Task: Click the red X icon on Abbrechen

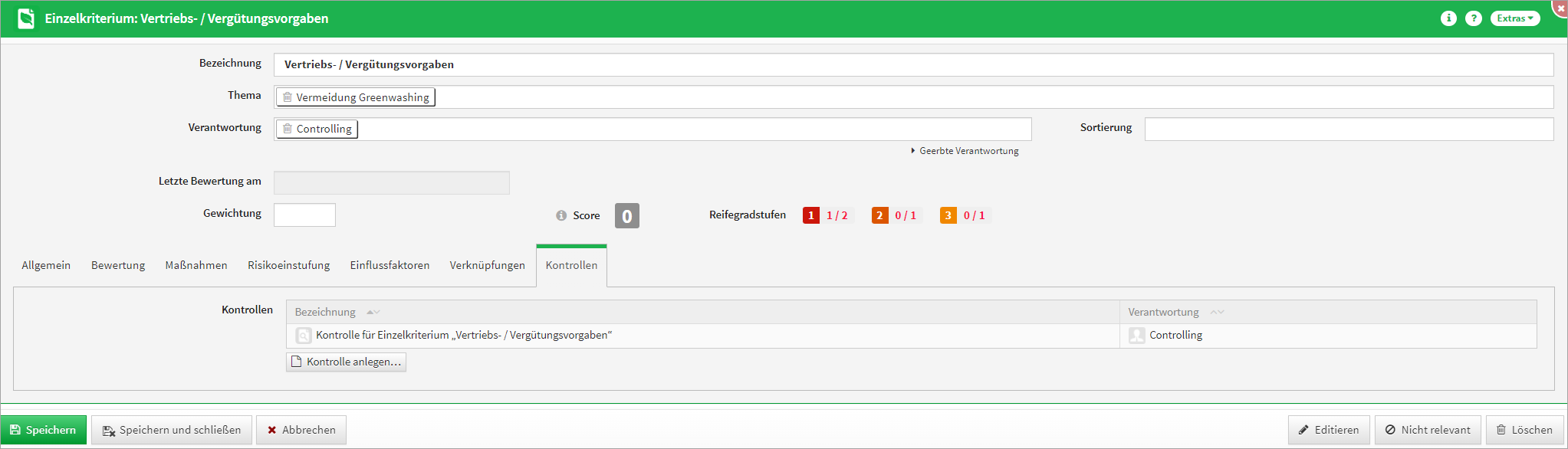Action: pyautogui.click(x=272, y=431)
